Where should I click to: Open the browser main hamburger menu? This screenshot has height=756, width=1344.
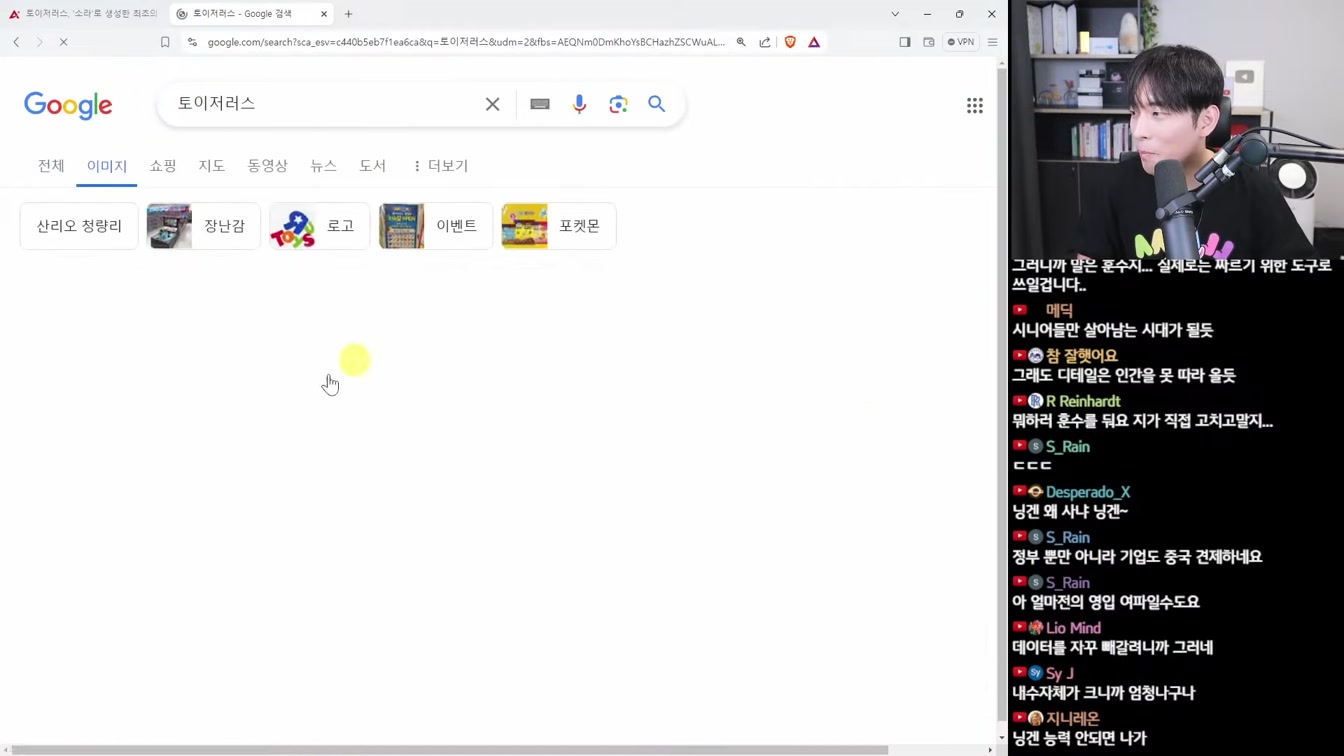pos(992,42)
